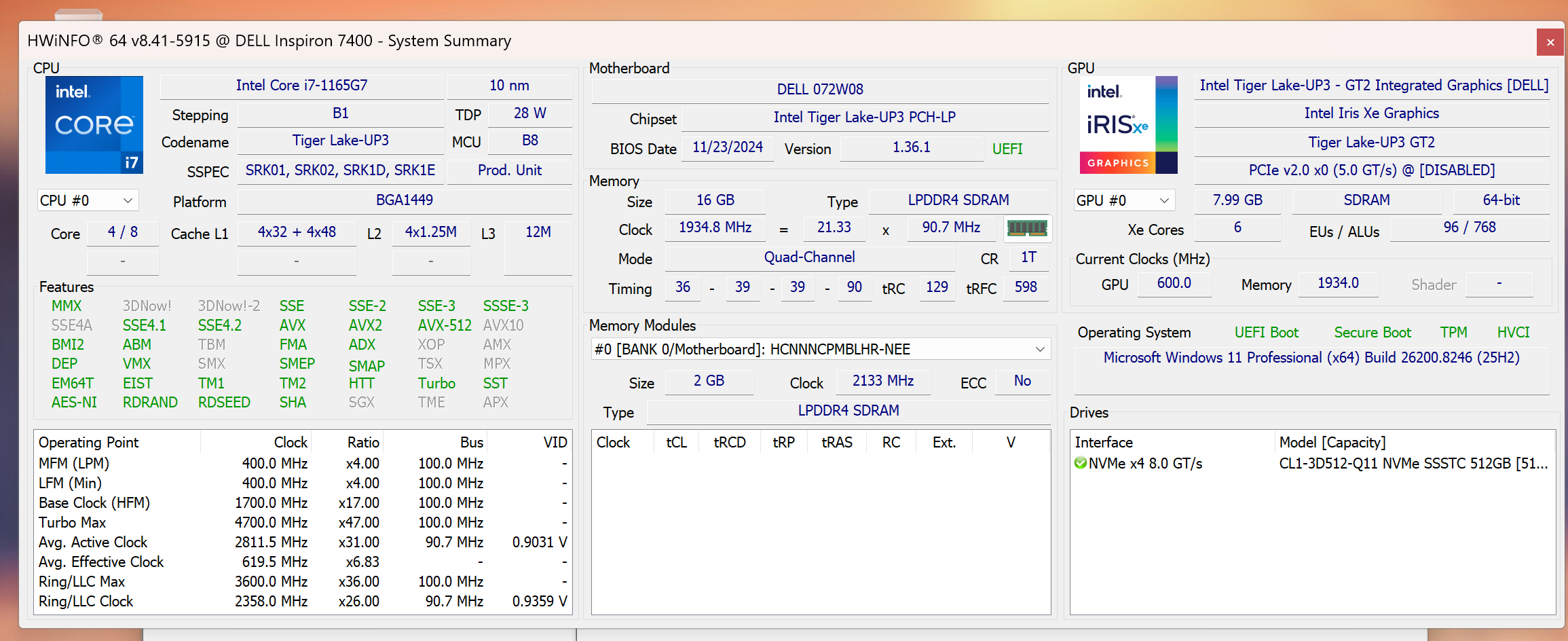Click the 1T command rate value
The width and height of the screenshot is (1568, 641).
point(1029,257)
